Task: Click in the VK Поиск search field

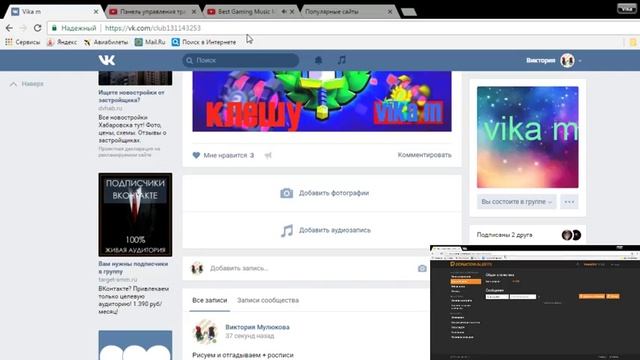Action: 241,60
